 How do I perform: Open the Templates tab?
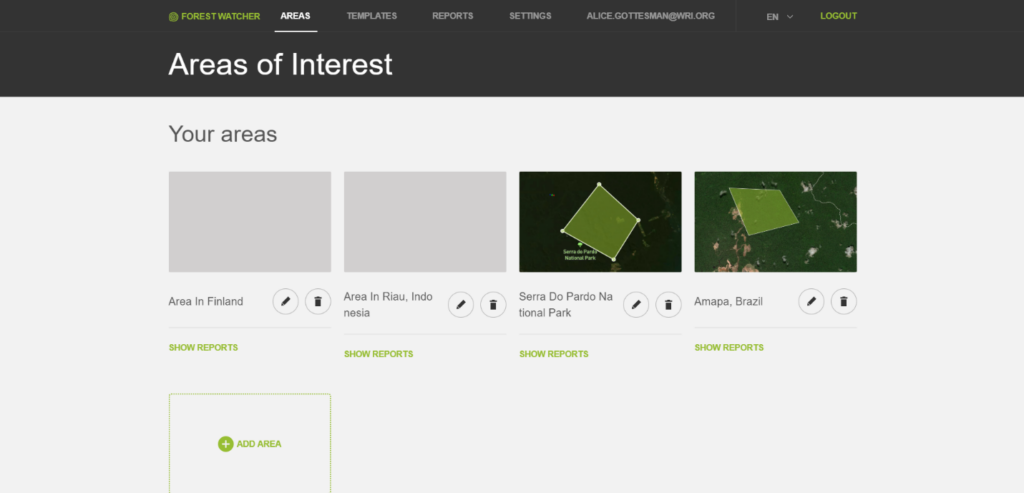click(372, 16)
